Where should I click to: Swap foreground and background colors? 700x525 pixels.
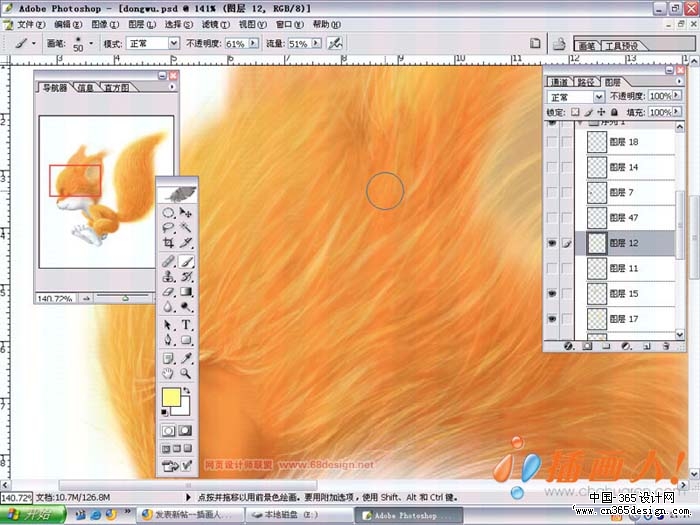[186, 391]
